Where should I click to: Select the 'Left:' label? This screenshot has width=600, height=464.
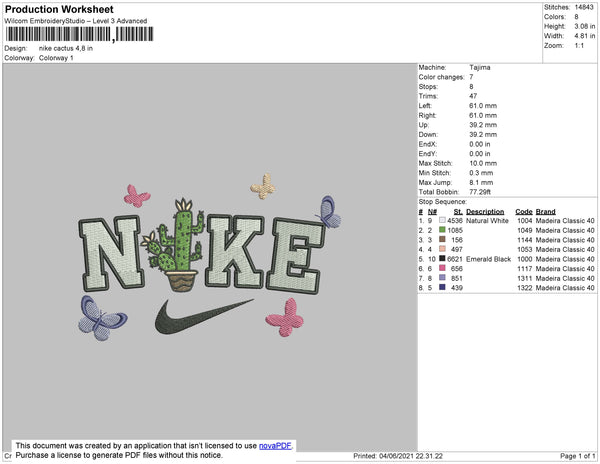[x=425, y=106]
